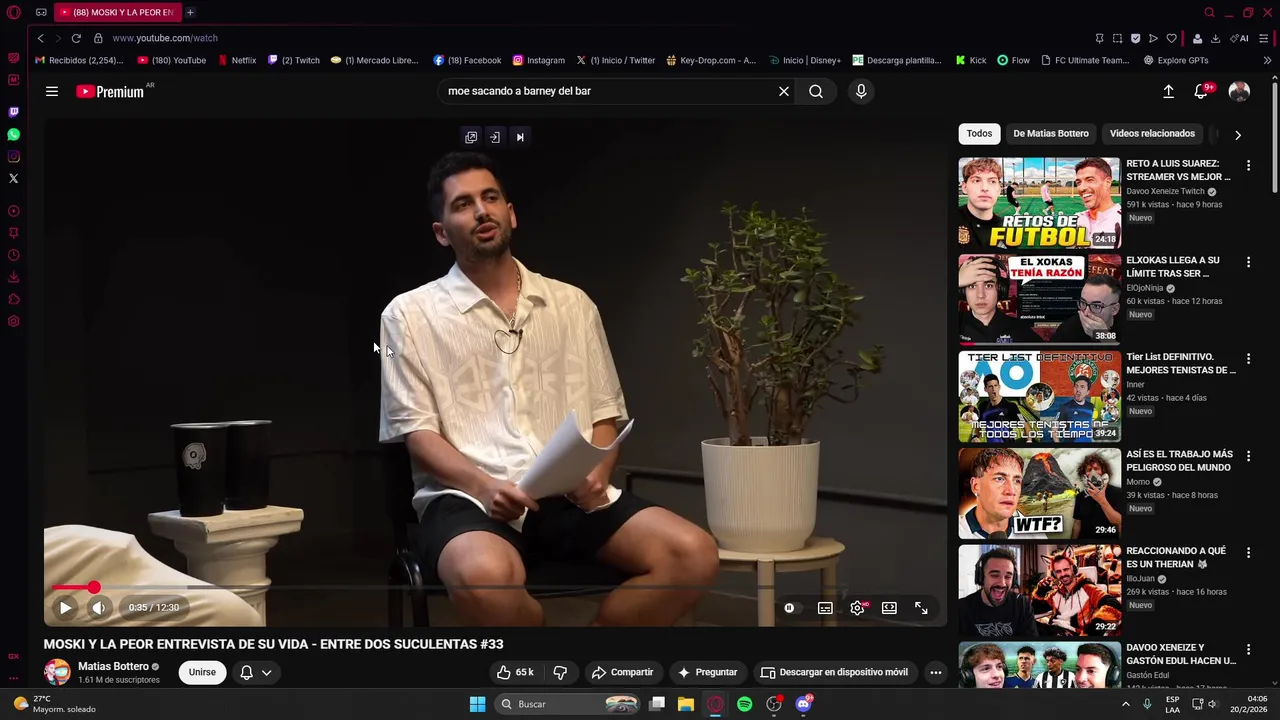Clear the search box text

coord(784,91)
